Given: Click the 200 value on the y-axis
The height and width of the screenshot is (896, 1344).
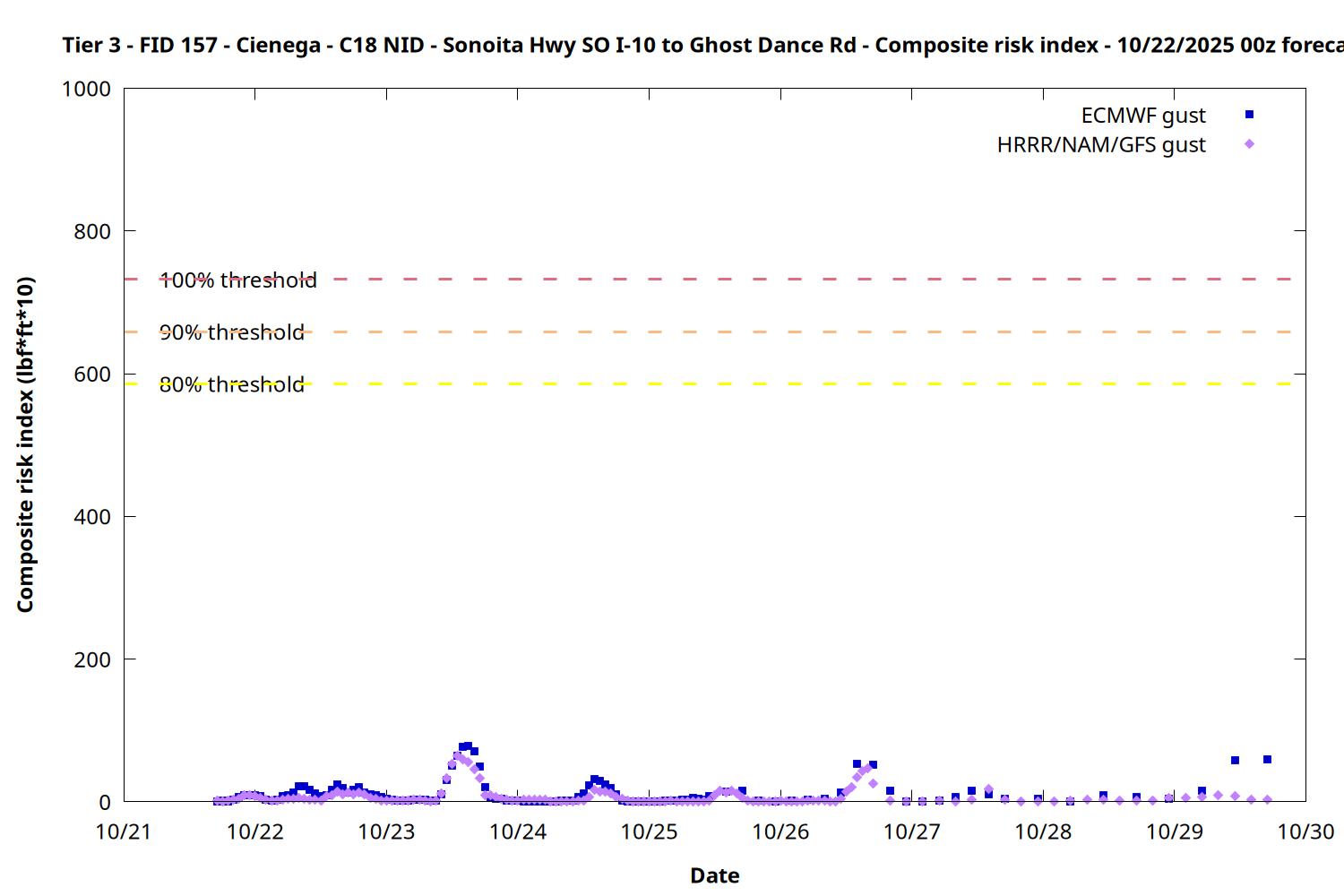Looking at the screenshot, I should point(92,659).
